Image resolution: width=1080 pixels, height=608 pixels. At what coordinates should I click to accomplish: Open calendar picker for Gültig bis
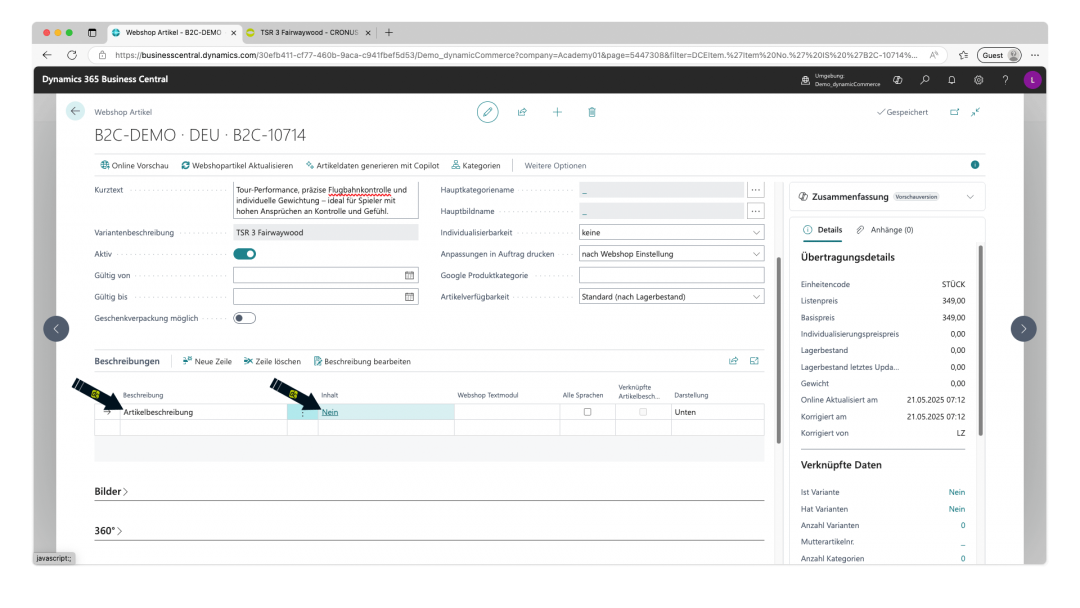click(x=409, y=297)
